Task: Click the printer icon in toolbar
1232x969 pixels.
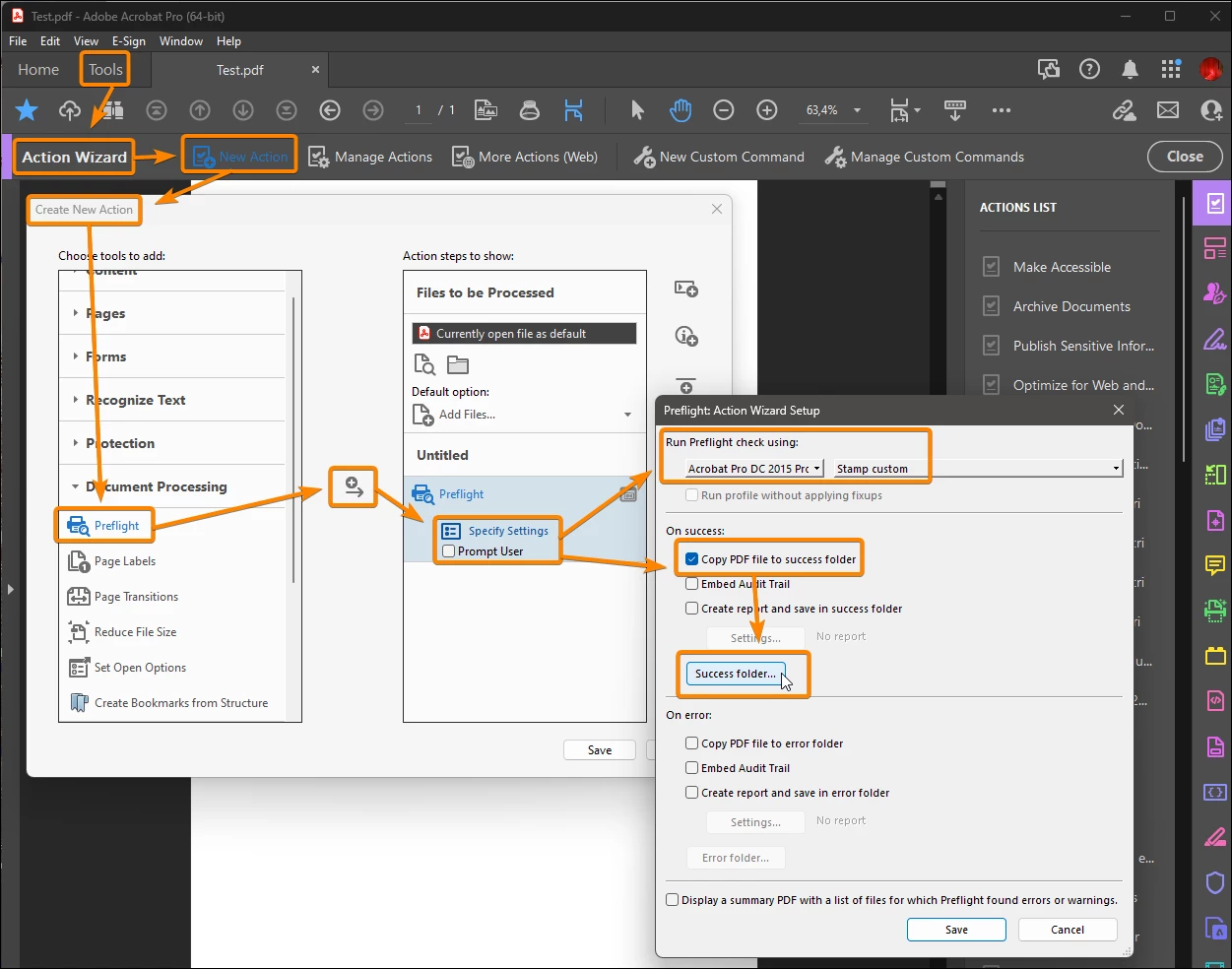Action: pyautogui.click(x=530, y=110)
